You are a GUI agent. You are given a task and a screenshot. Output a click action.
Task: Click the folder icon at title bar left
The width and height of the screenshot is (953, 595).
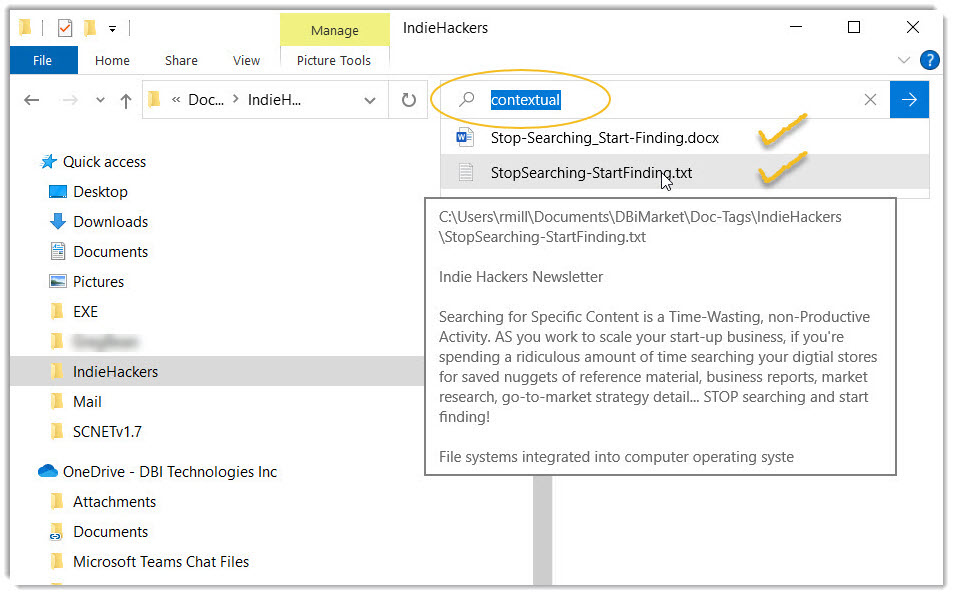pos(25,27)
